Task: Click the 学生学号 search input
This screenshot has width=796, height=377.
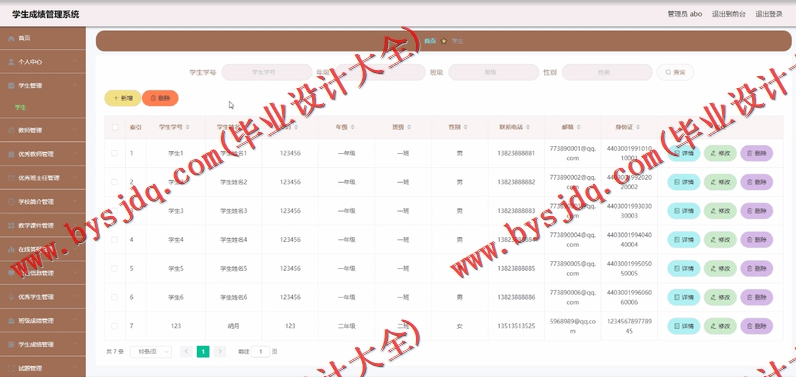Action: coord(267,73)
